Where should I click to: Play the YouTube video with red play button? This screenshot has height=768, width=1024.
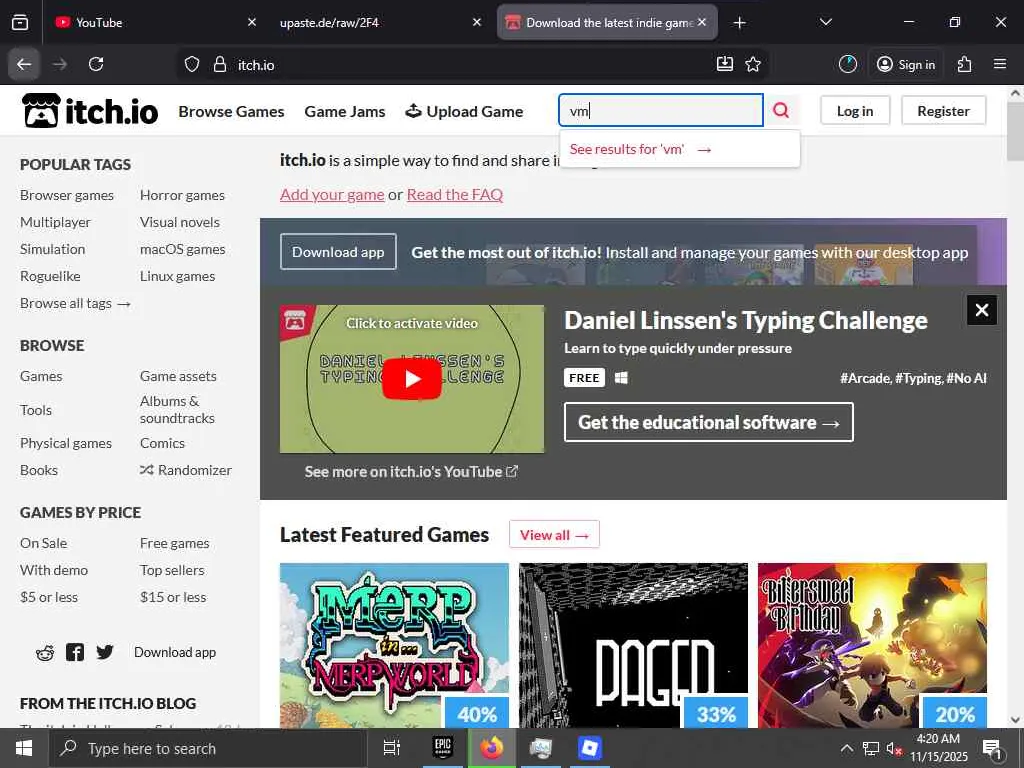click(x=412, y=379)
